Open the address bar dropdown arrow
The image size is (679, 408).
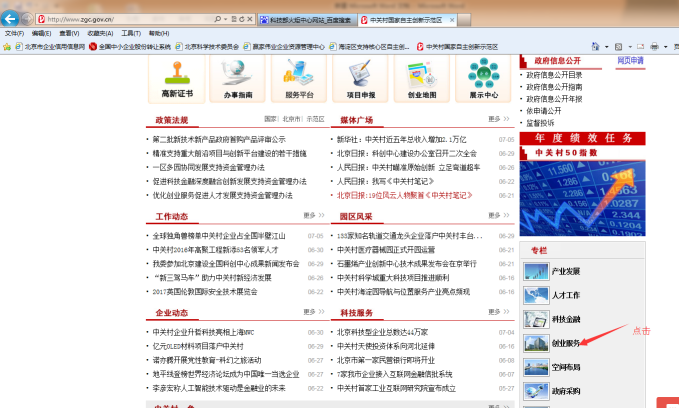225,19
